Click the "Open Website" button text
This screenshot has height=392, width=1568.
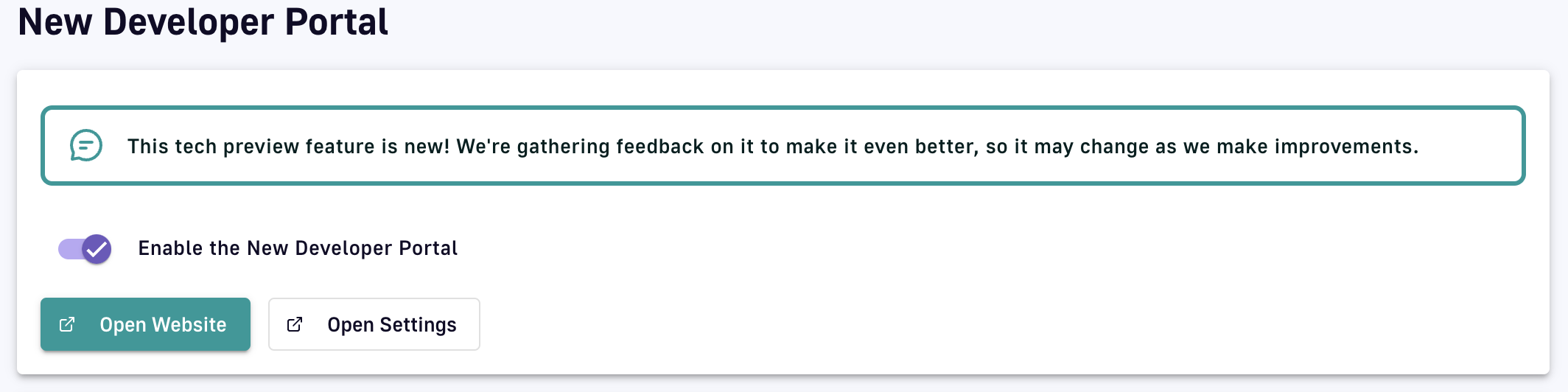(x=163, y=325)
